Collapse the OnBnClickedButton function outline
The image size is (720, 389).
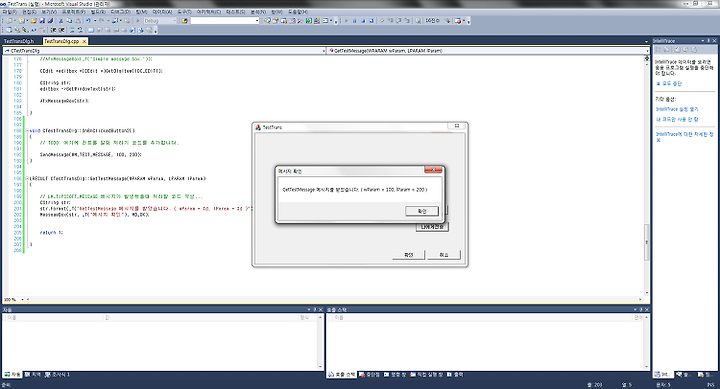point(27,130)
